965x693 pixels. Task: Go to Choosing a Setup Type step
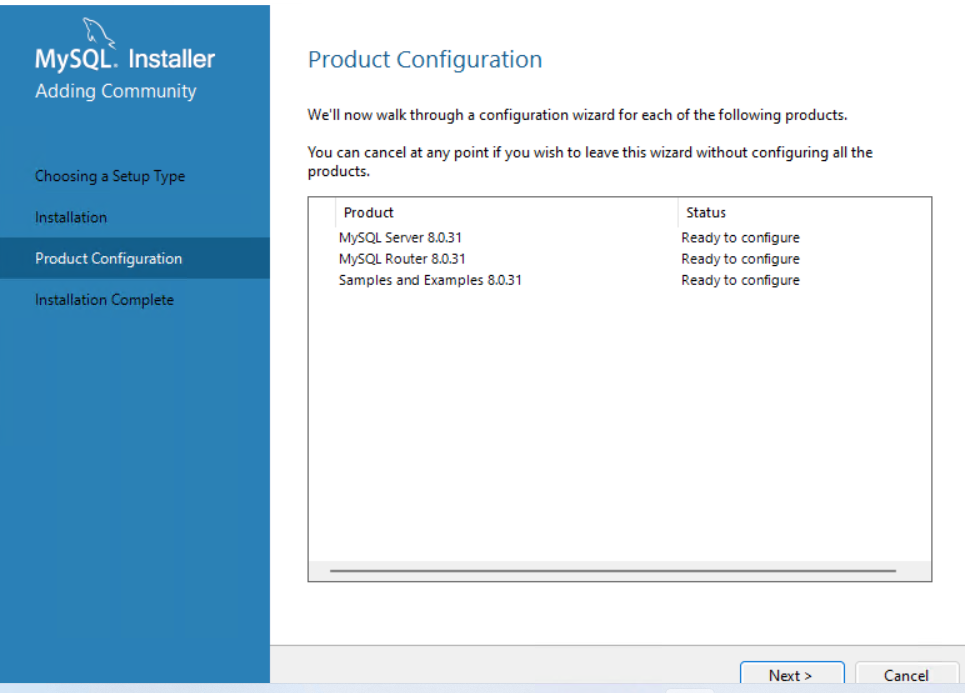[110, 176]
